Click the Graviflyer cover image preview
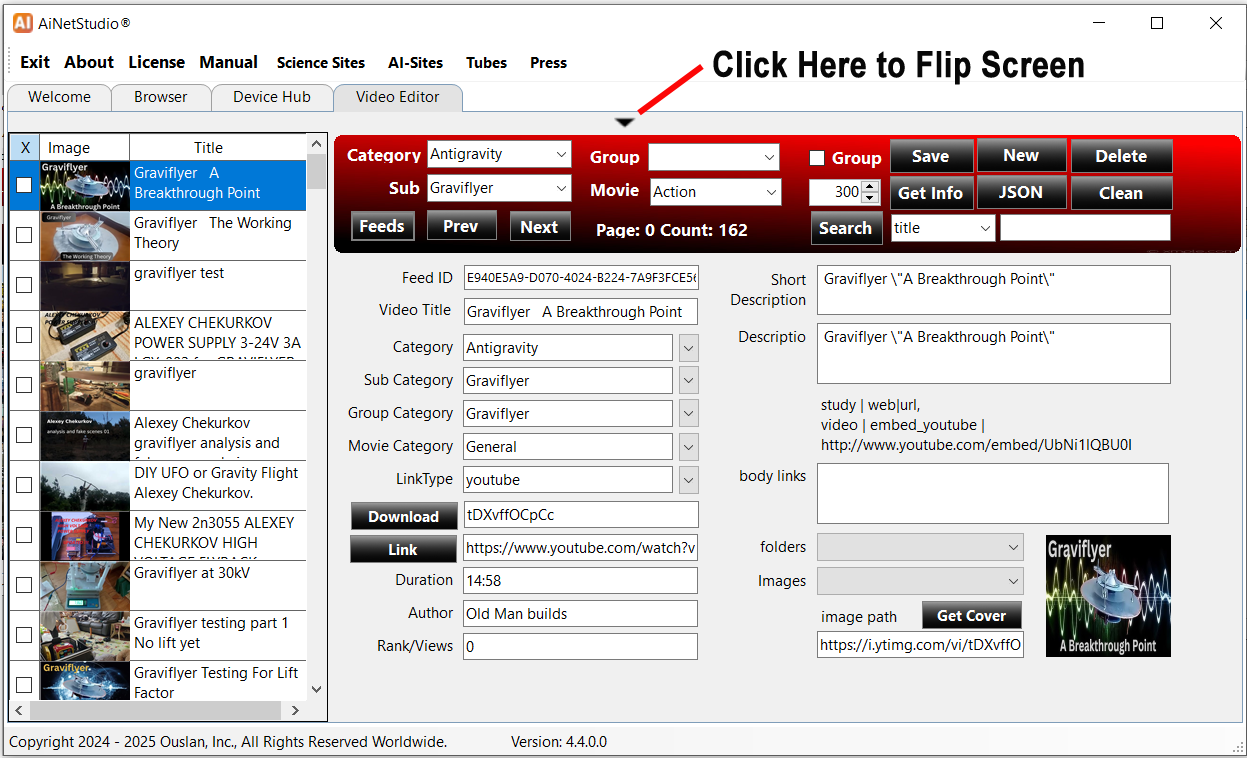The image size is (1247, 758). (1108, 596)
